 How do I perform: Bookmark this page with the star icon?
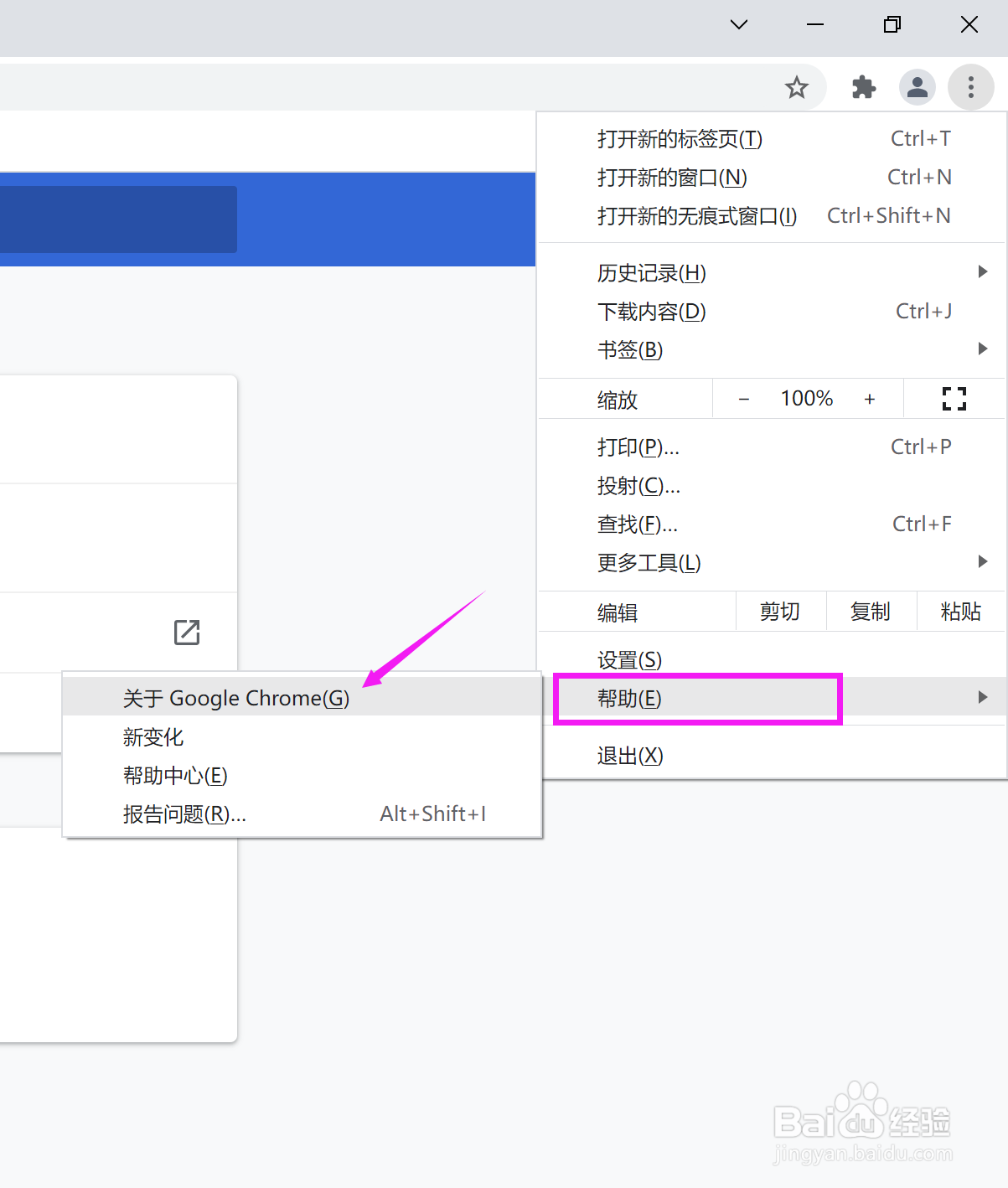(x=796, y=87)
